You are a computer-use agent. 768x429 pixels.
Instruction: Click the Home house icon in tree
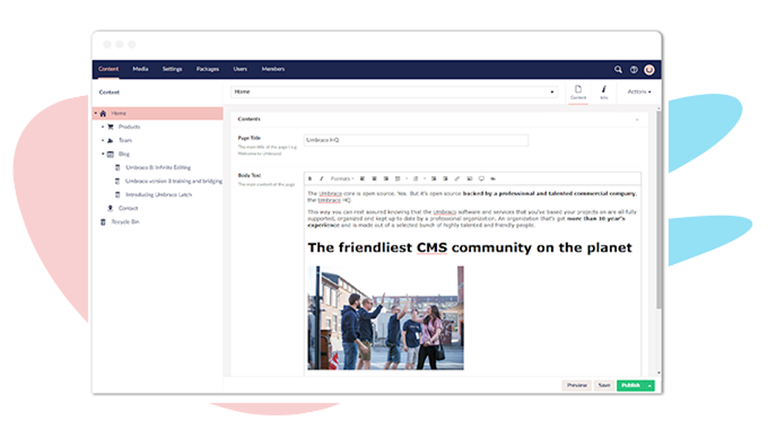point(103,114)
